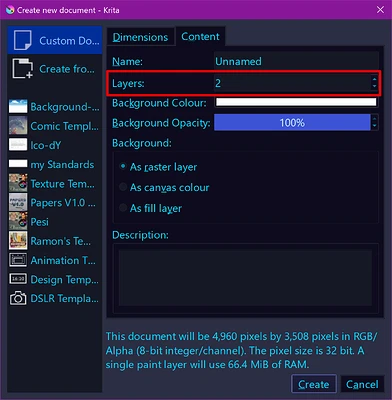Select the Animation Templates filmstrip icon
Screen dimensions: 392x400
pos(18,260)
